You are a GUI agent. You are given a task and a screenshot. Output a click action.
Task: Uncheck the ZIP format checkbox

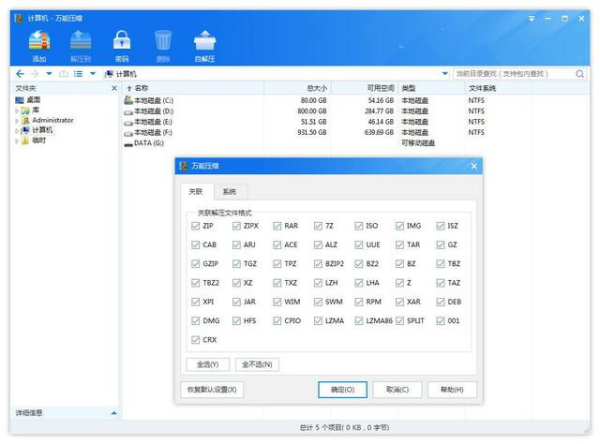click(196, 226)
